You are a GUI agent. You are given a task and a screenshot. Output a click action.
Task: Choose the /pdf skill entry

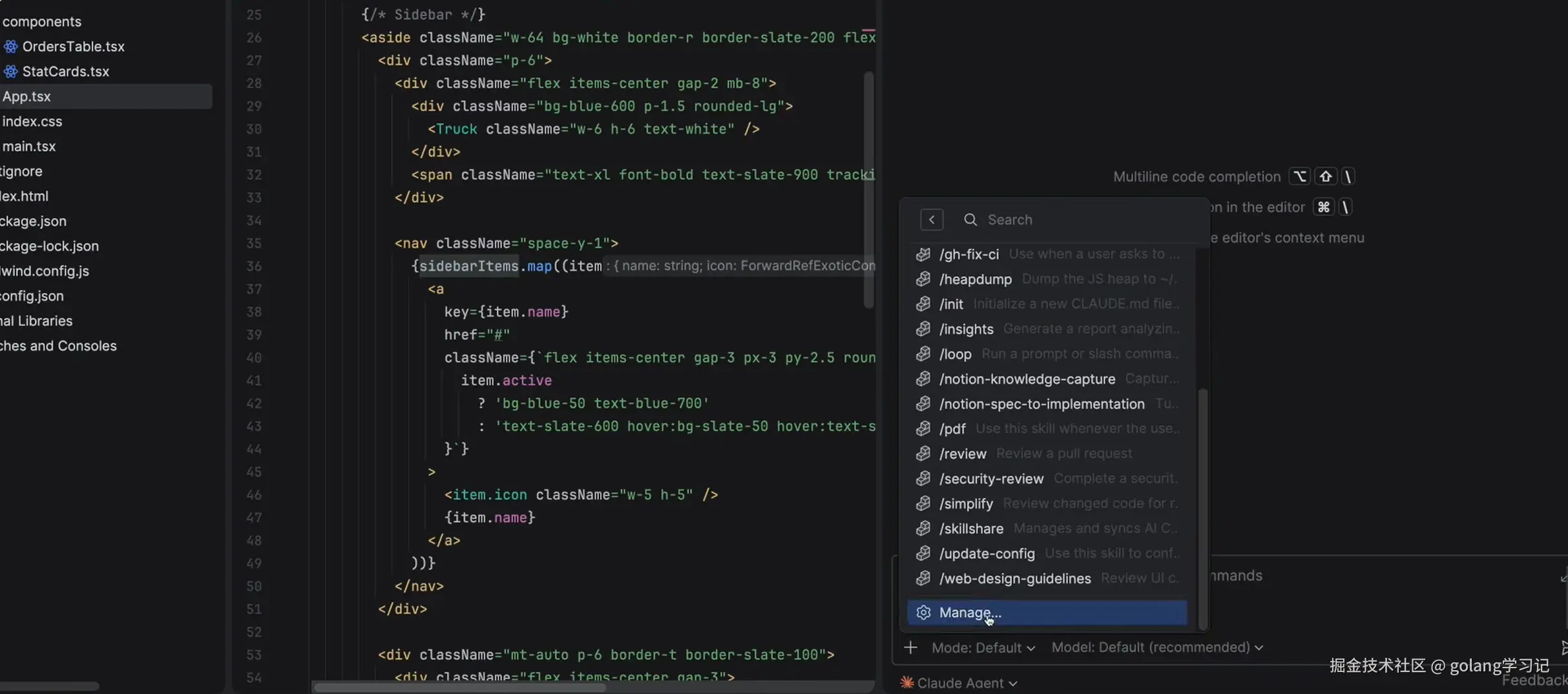tap(1047, 428)
